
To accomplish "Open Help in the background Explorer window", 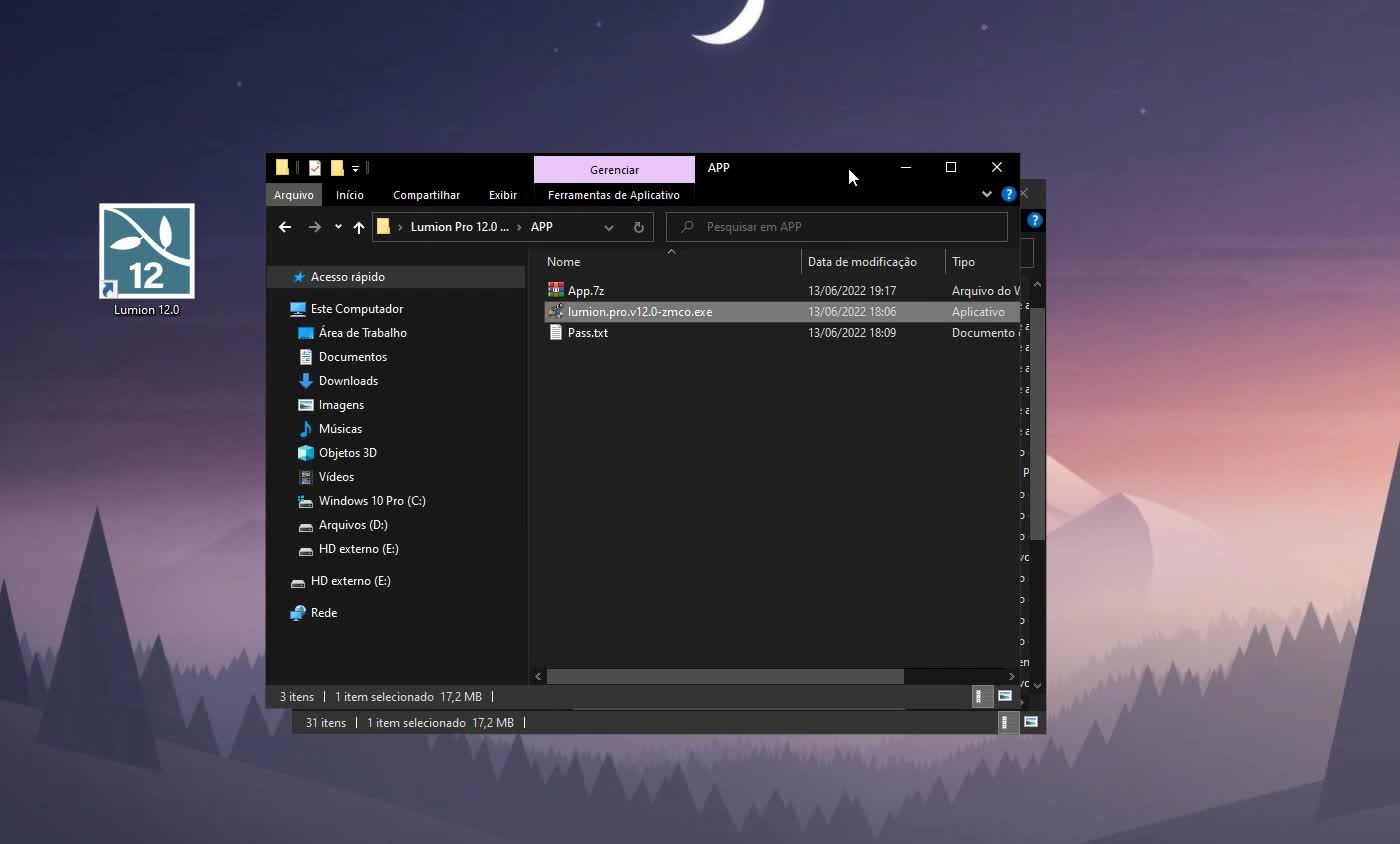I will (x=1035, y=220).
